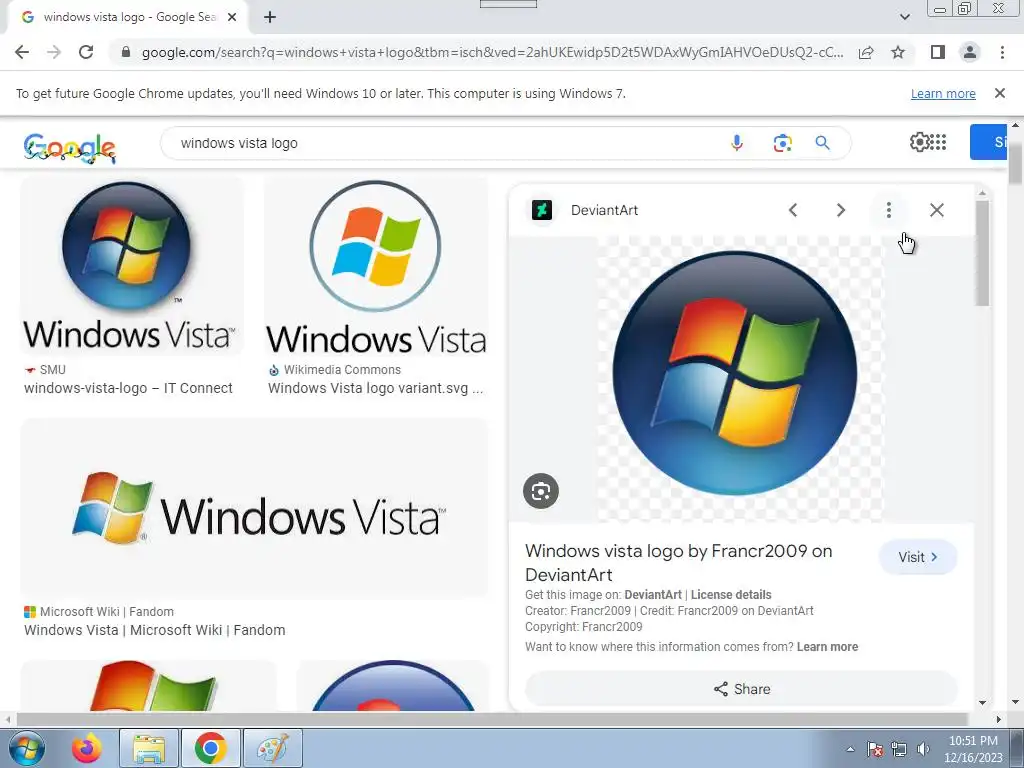Close the windows vista logo tab

(232, 17)
